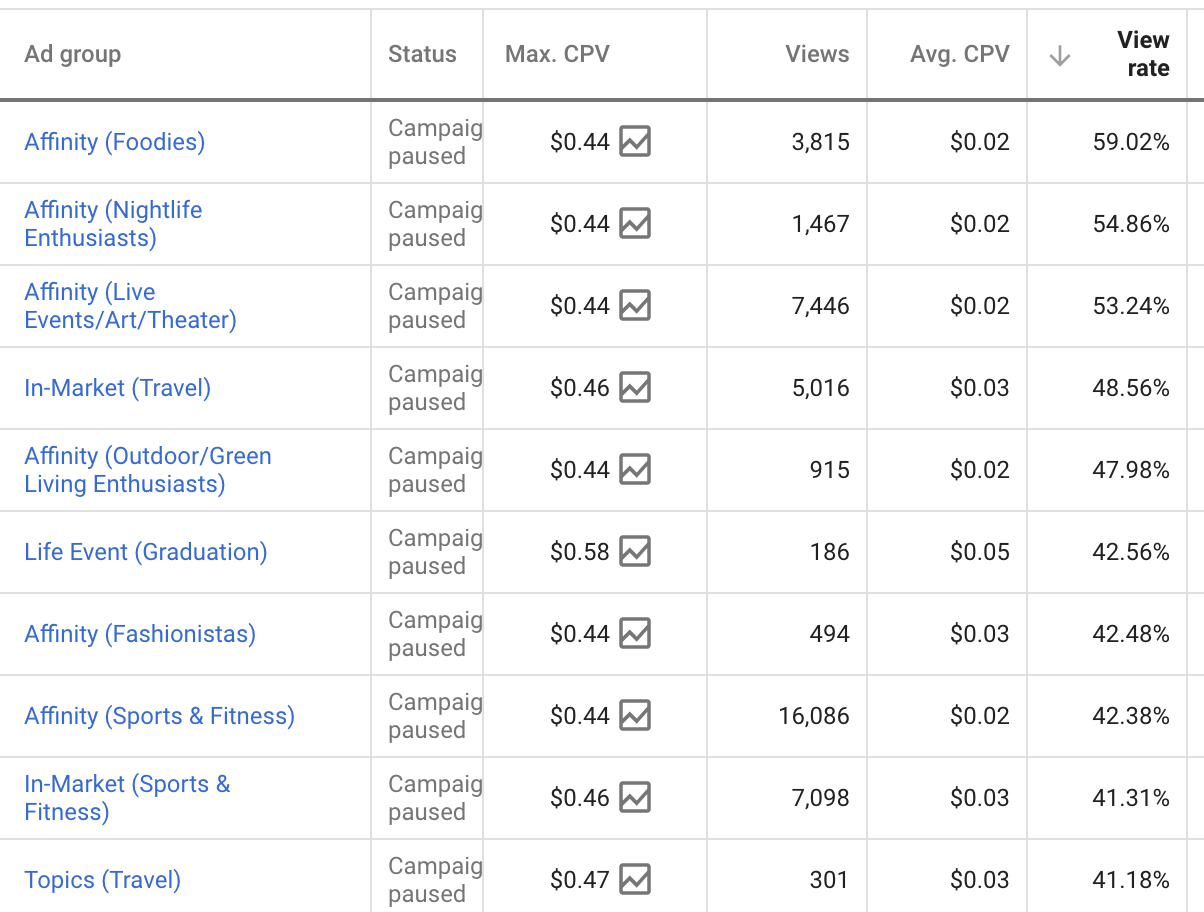Viewport: 1204px width, 912px height.
Task: Click the view rate 42.48%
Action: tap(1131, 634)
